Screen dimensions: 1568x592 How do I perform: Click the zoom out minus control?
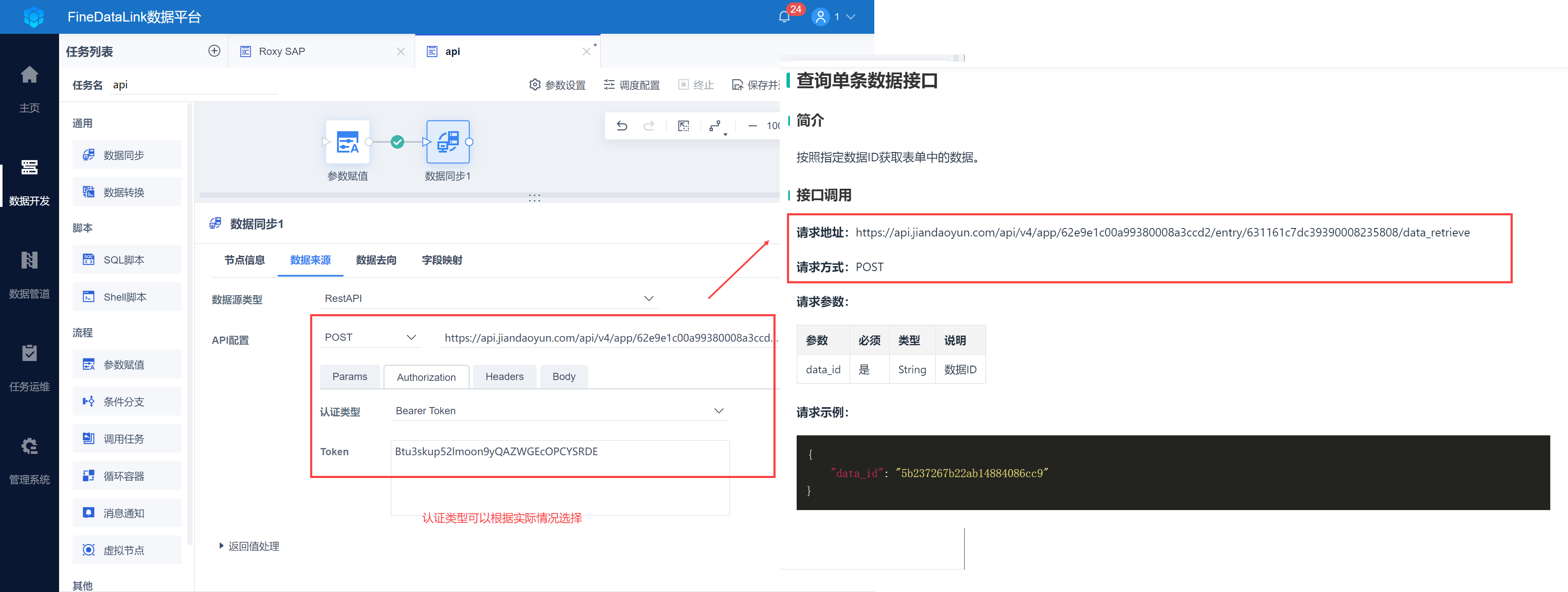coord(752,126)
